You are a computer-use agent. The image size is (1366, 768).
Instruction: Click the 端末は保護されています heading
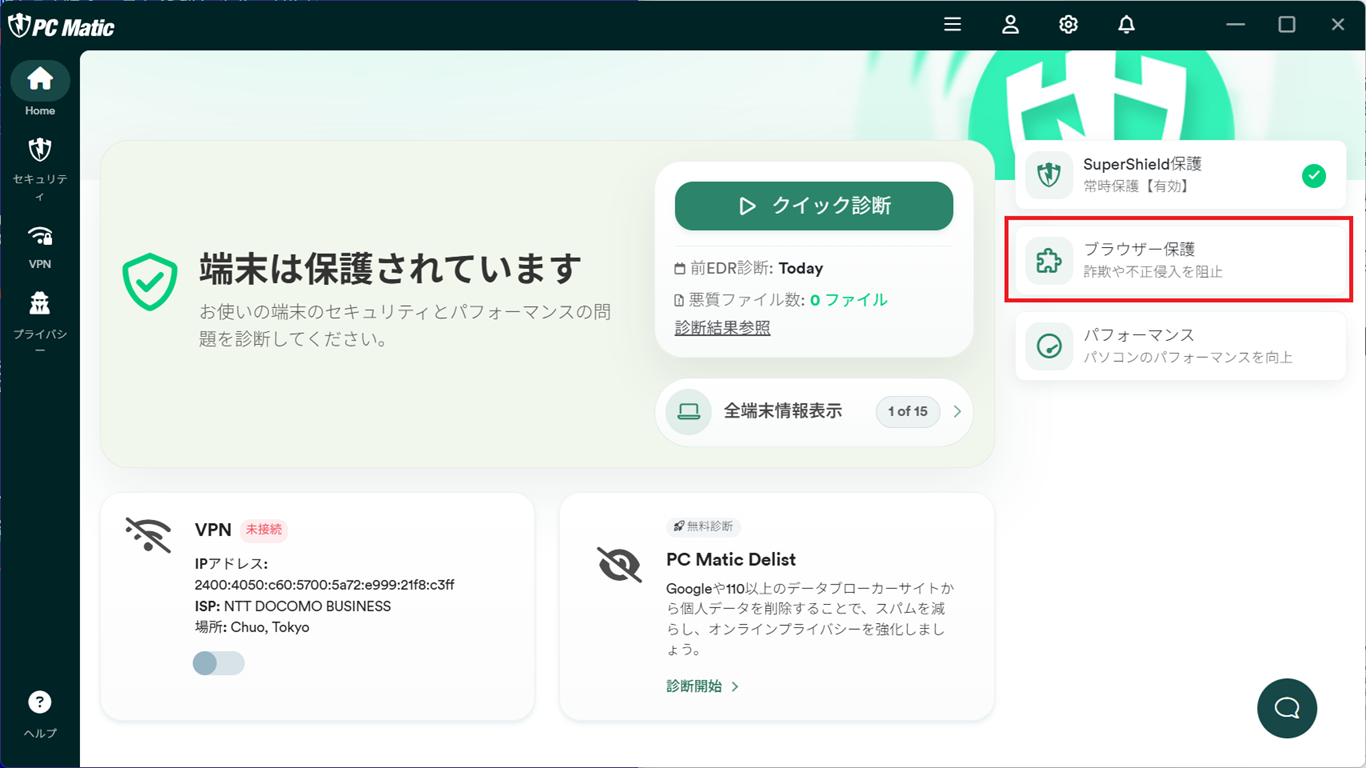click(391, 268)
